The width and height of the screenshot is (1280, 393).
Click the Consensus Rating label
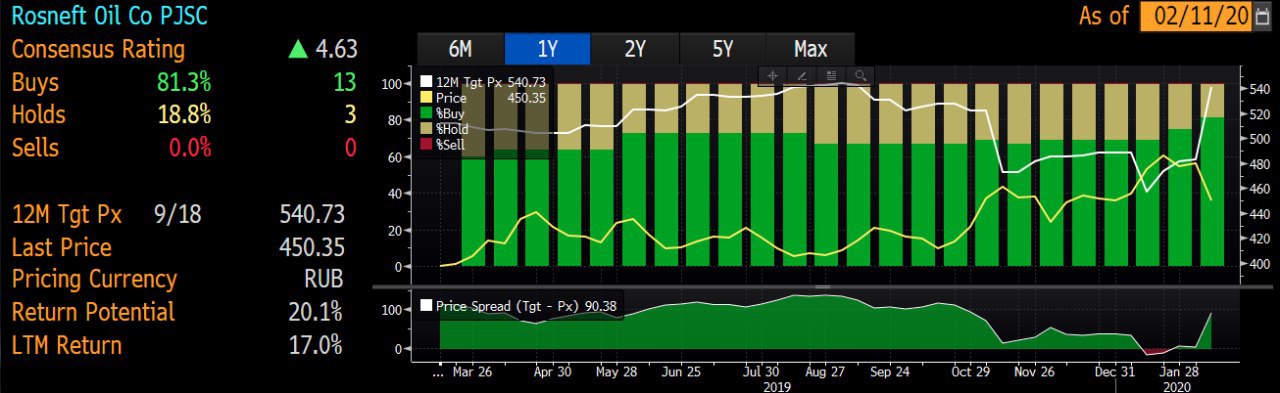98,49
